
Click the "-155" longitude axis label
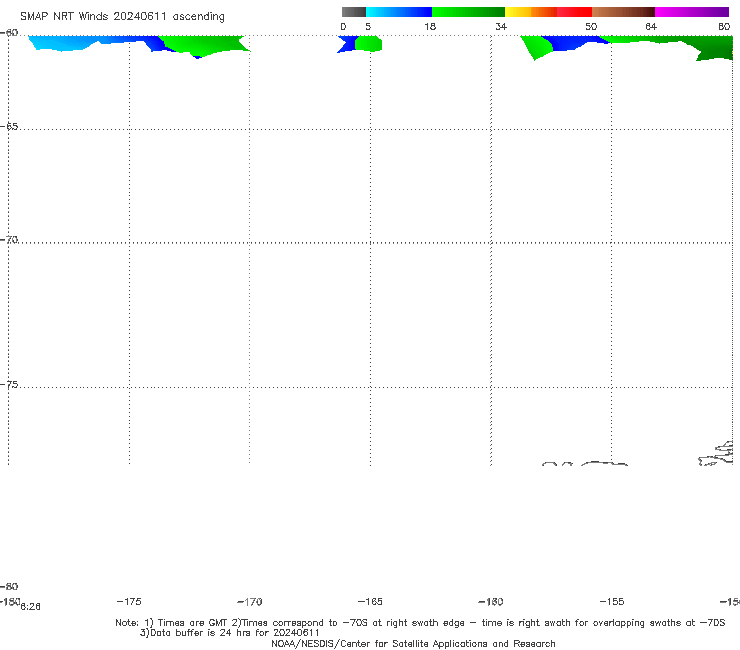(x=612, y=602)
